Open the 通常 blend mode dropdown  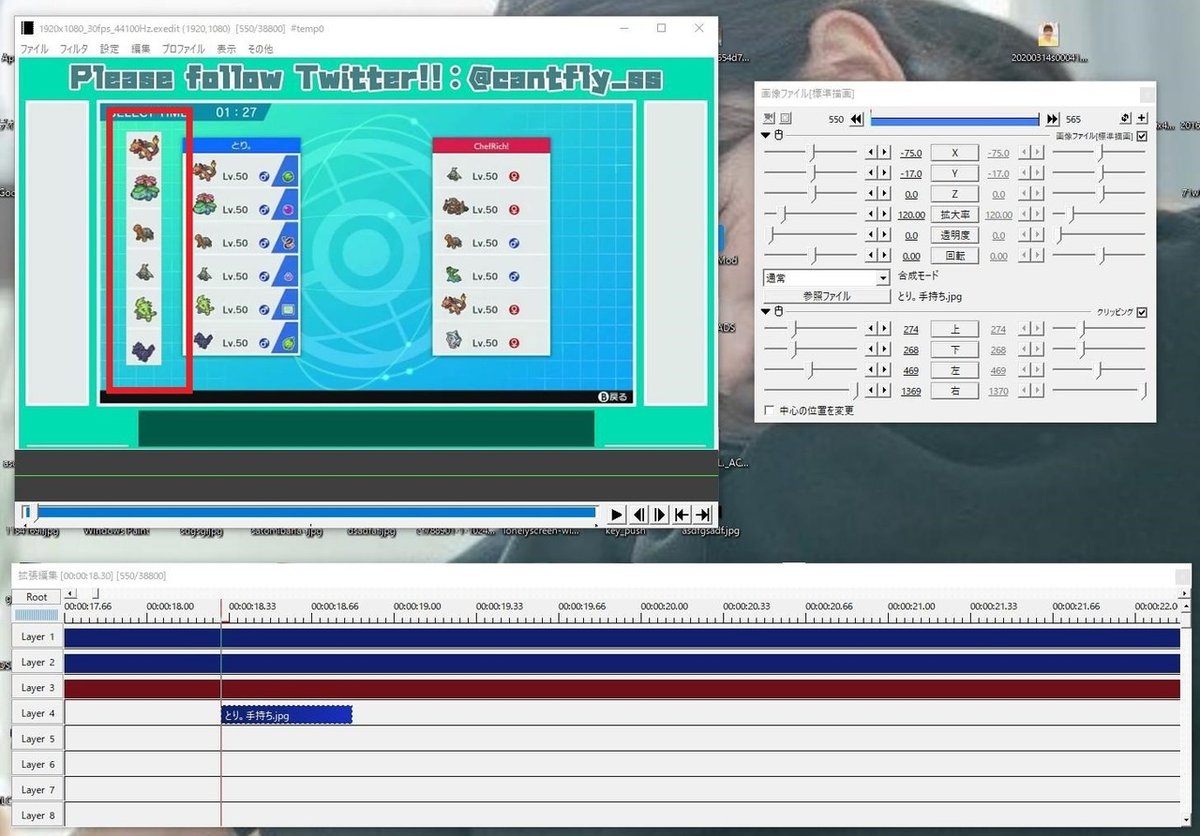(x=826, y=278)
